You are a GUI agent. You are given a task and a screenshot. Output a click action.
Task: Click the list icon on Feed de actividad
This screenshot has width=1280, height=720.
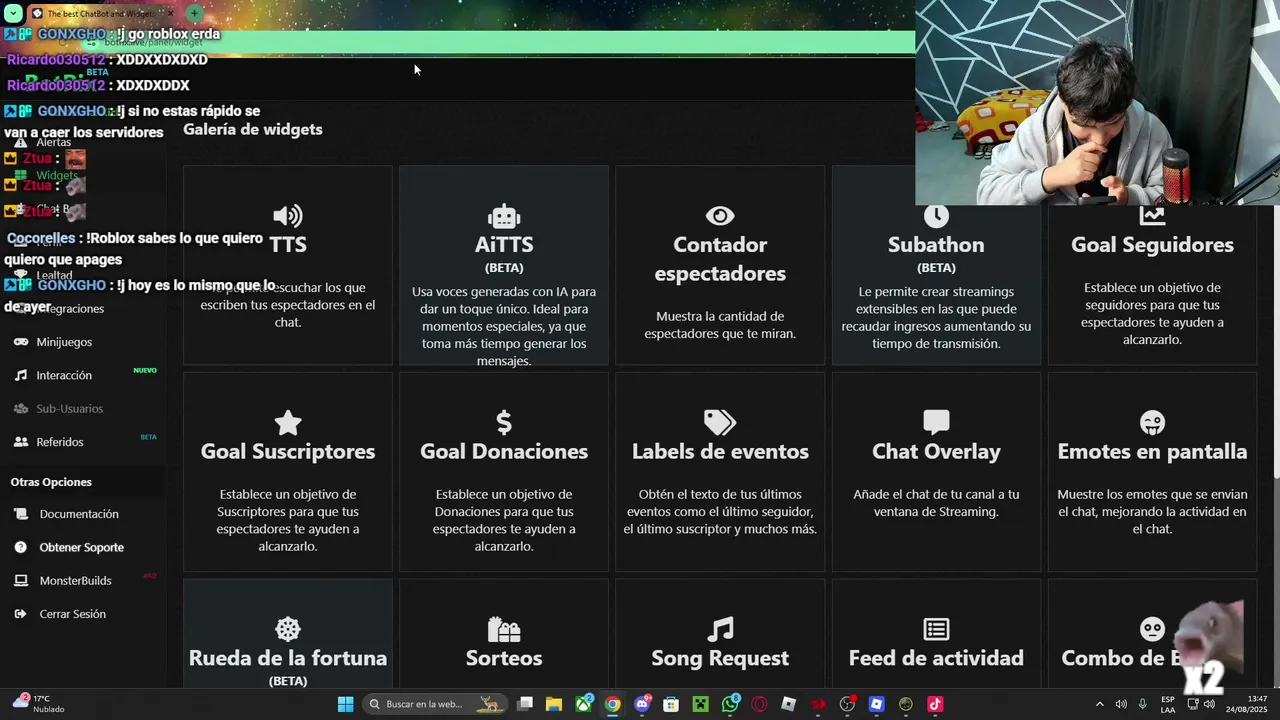(x=936, y=629)
